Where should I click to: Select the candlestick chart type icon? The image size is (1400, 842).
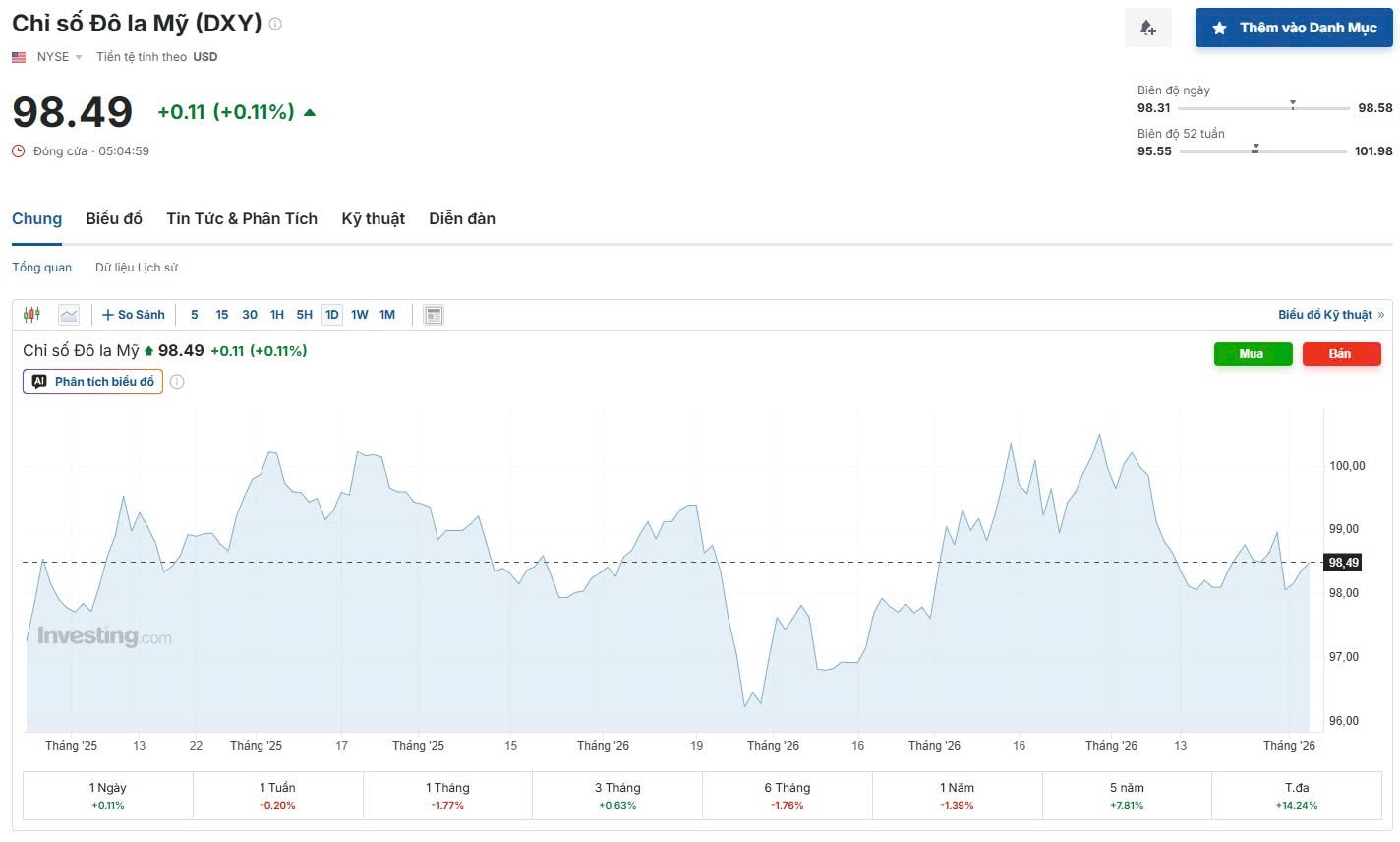[31, 315]
